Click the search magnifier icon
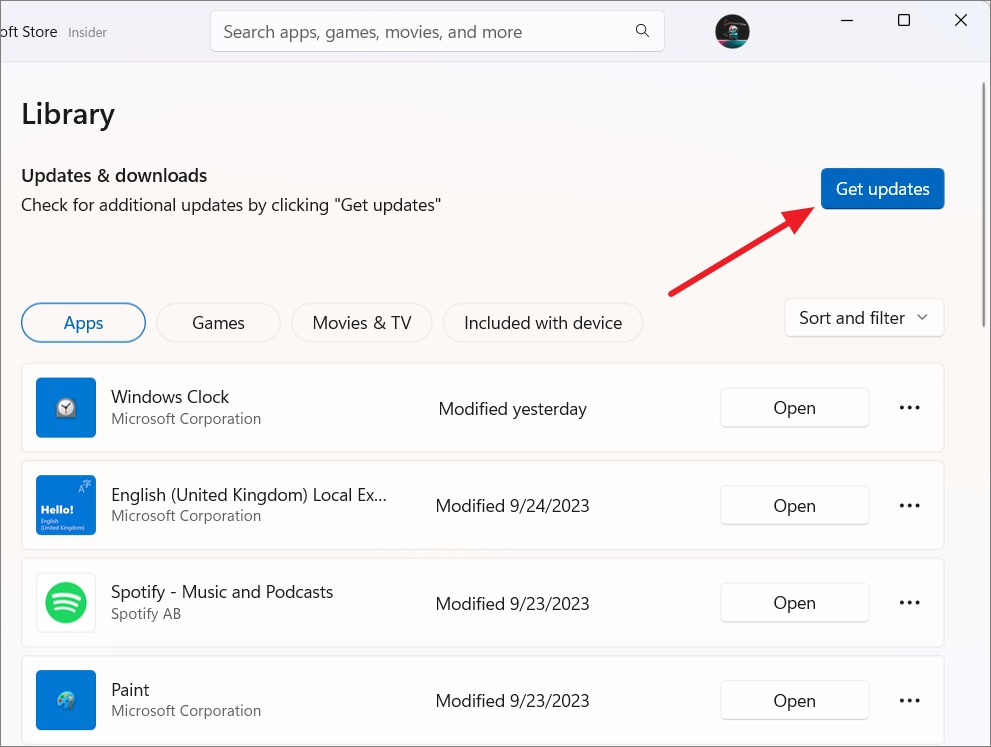The height and width of the screenshot is (747, 991). 642,30
